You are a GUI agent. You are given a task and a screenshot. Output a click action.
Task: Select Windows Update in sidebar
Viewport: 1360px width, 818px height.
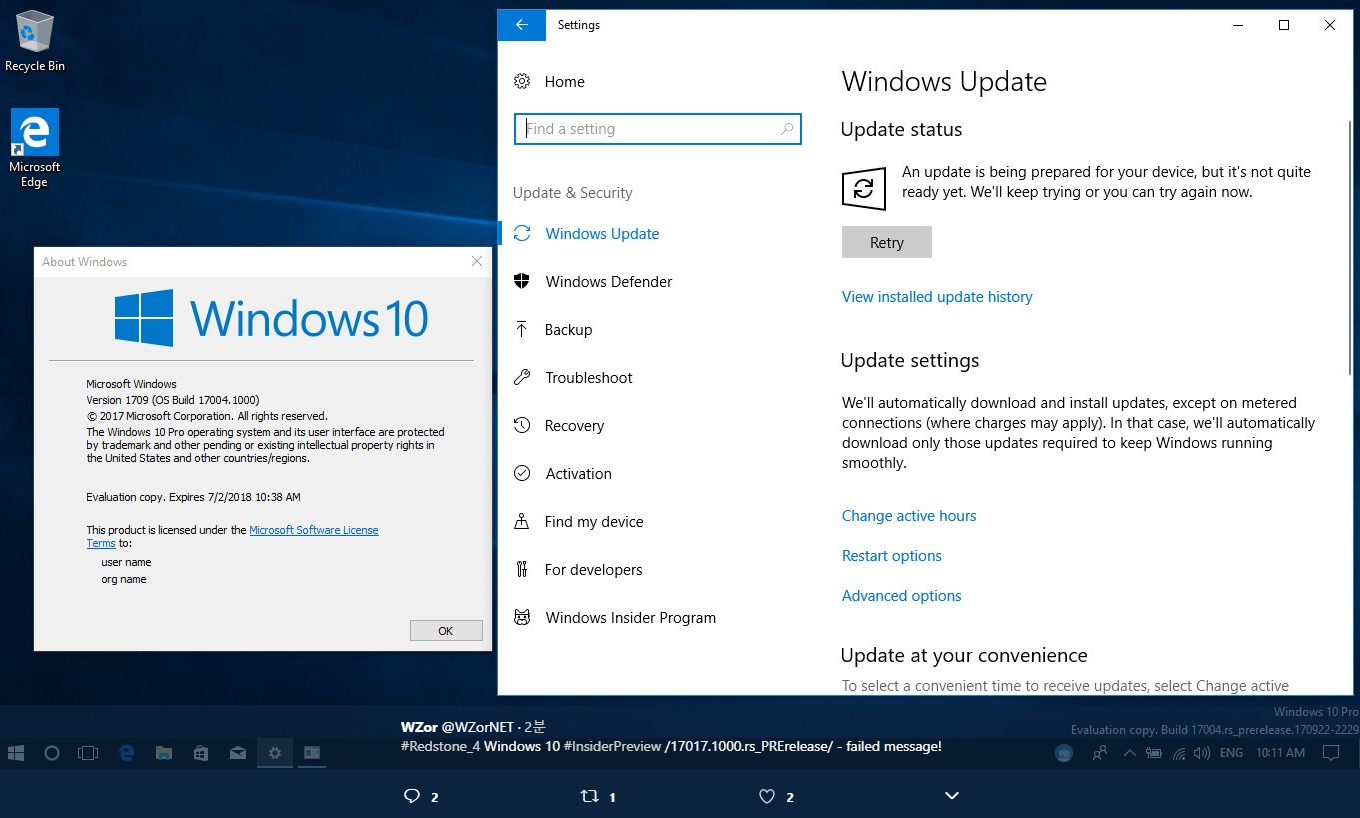586,234
